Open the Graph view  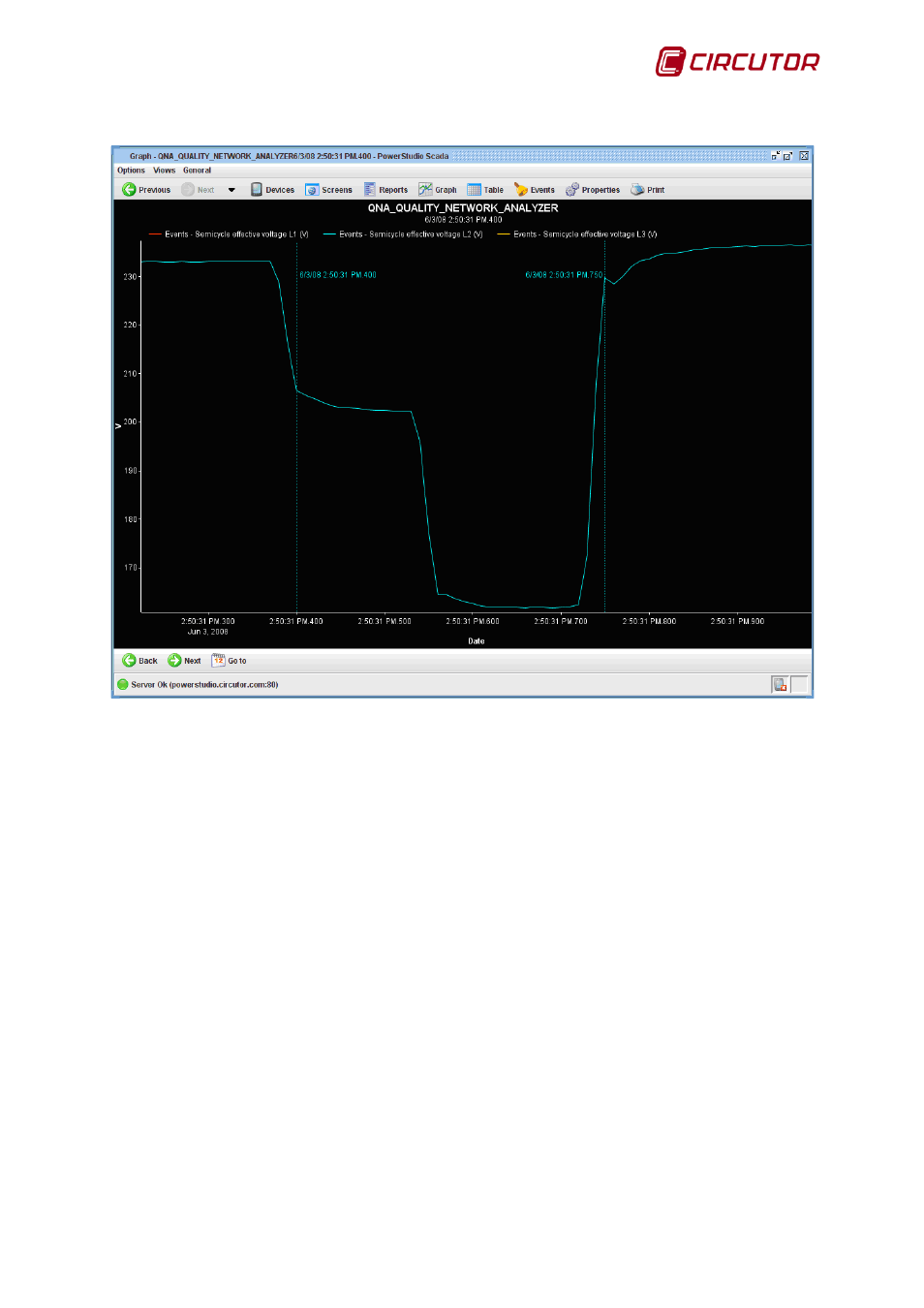[x=437, y=190]
